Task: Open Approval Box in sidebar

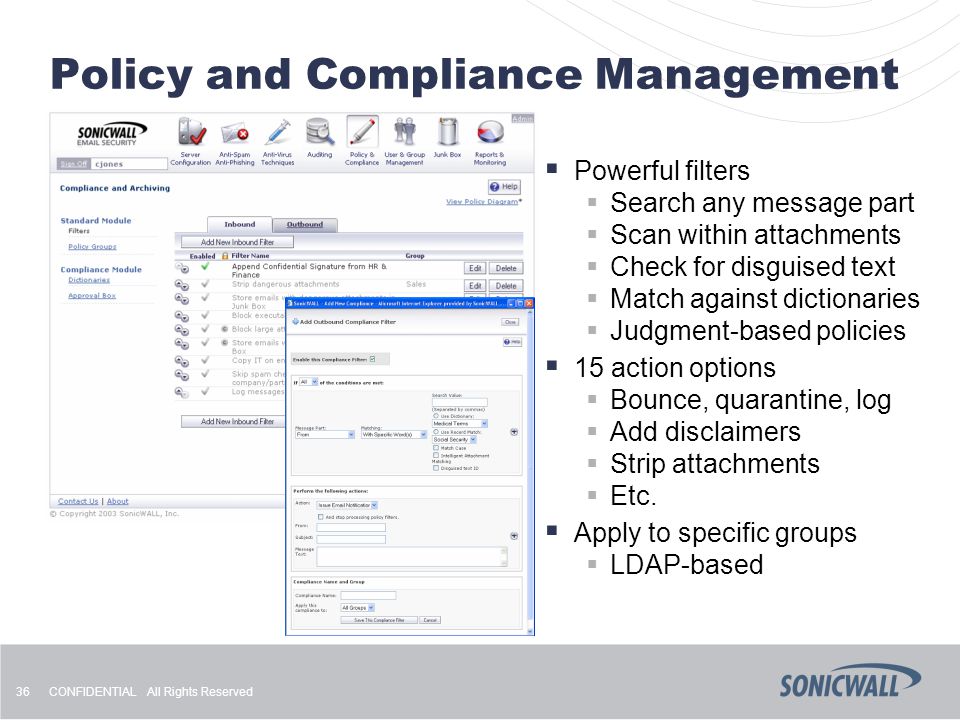Action: (92, 295)
